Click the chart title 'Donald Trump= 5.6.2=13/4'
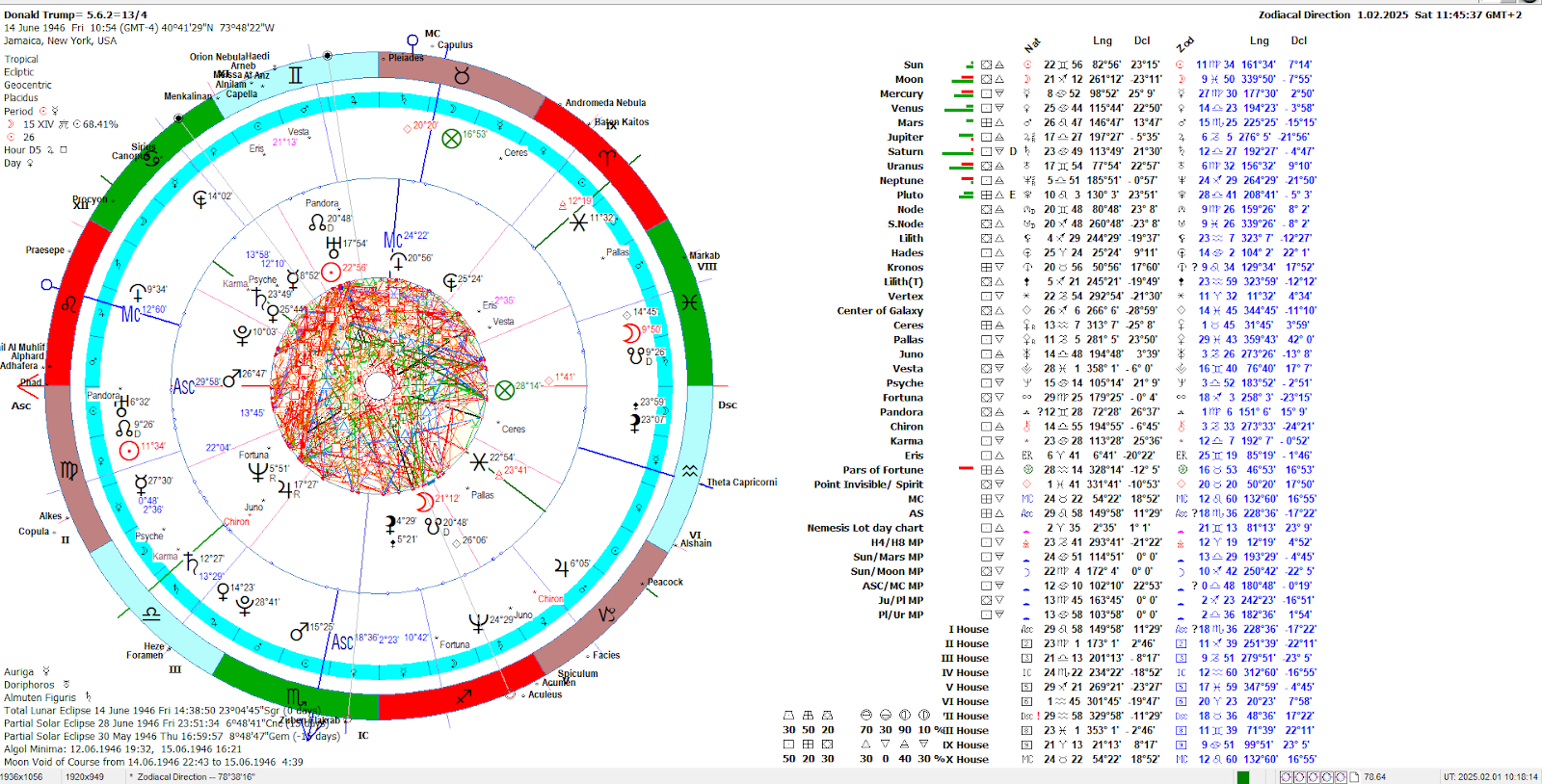 click(75, 15)
